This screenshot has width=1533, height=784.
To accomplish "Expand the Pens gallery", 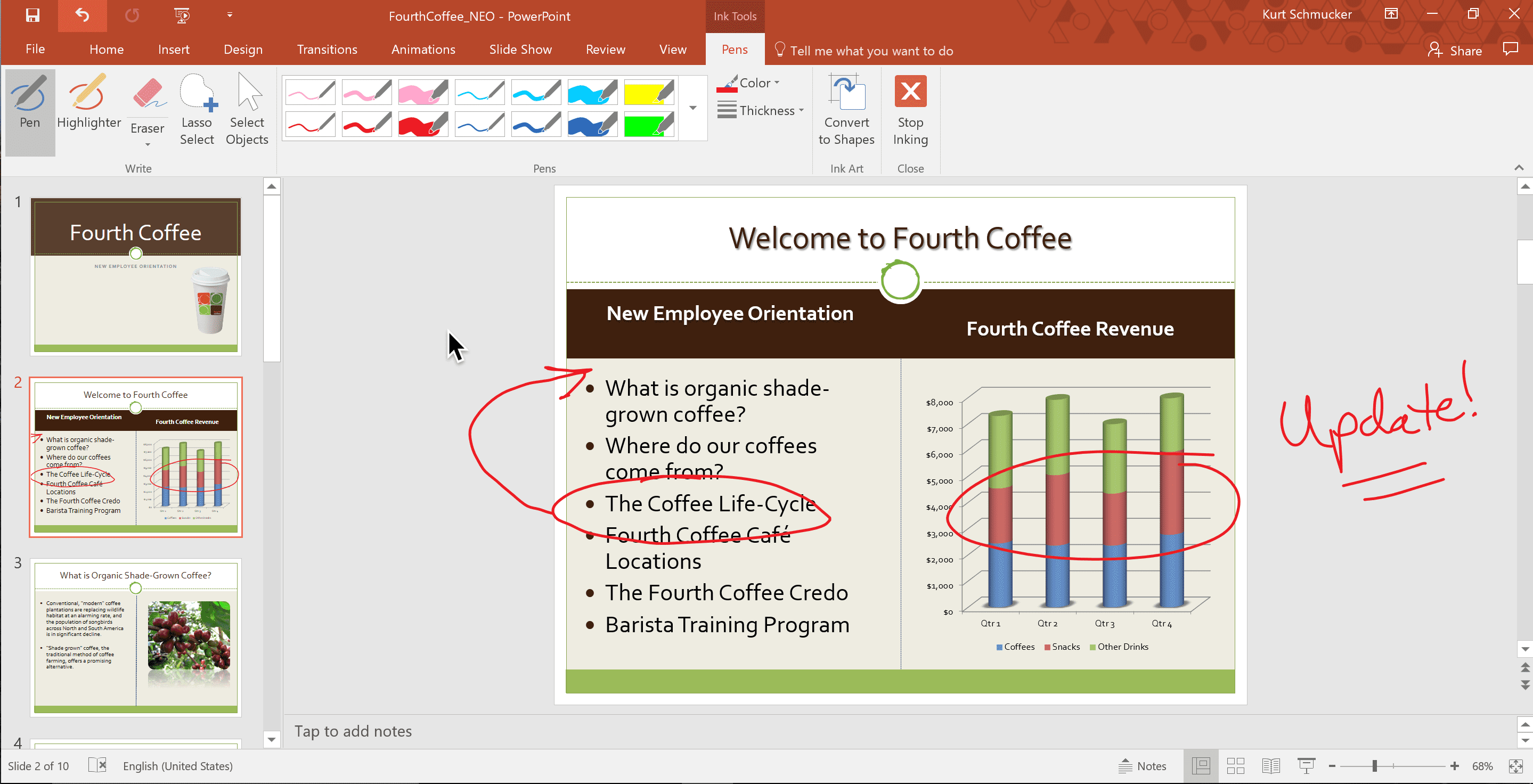I will [x=692, y=108].
